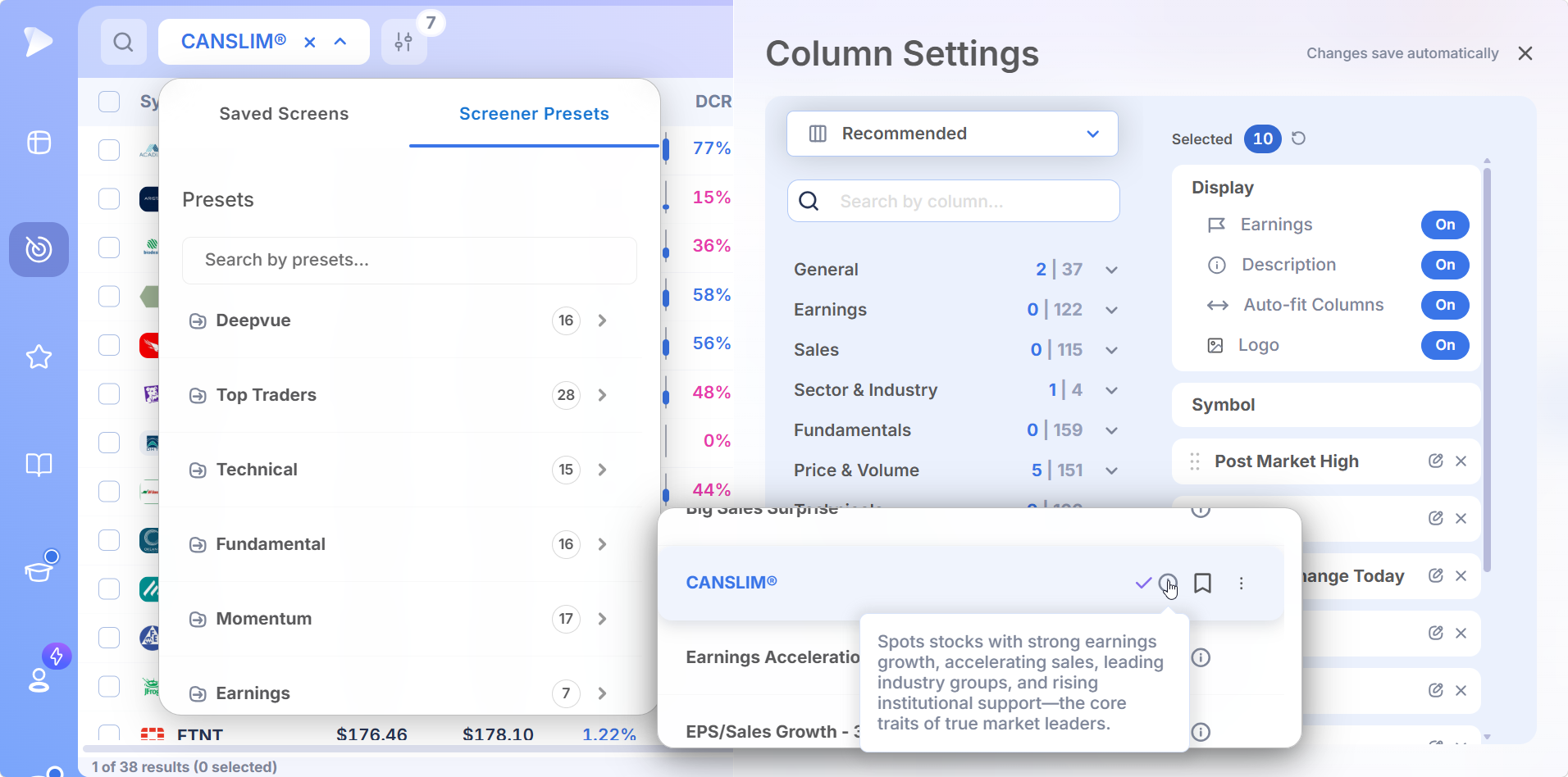Collapse the CANSLIM® screen selector chevron

point(340,42)
